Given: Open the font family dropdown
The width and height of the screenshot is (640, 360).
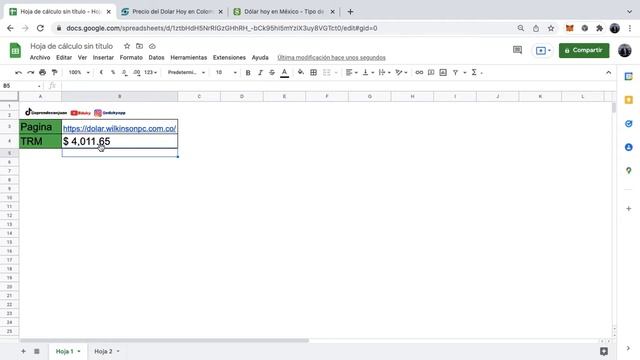Looking at the screenshot, I should pyautogui.click(x=187, y=72).
